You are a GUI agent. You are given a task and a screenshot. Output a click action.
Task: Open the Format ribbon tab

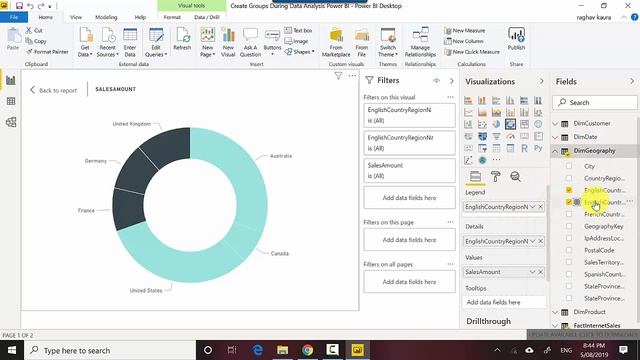pos(172,17)
